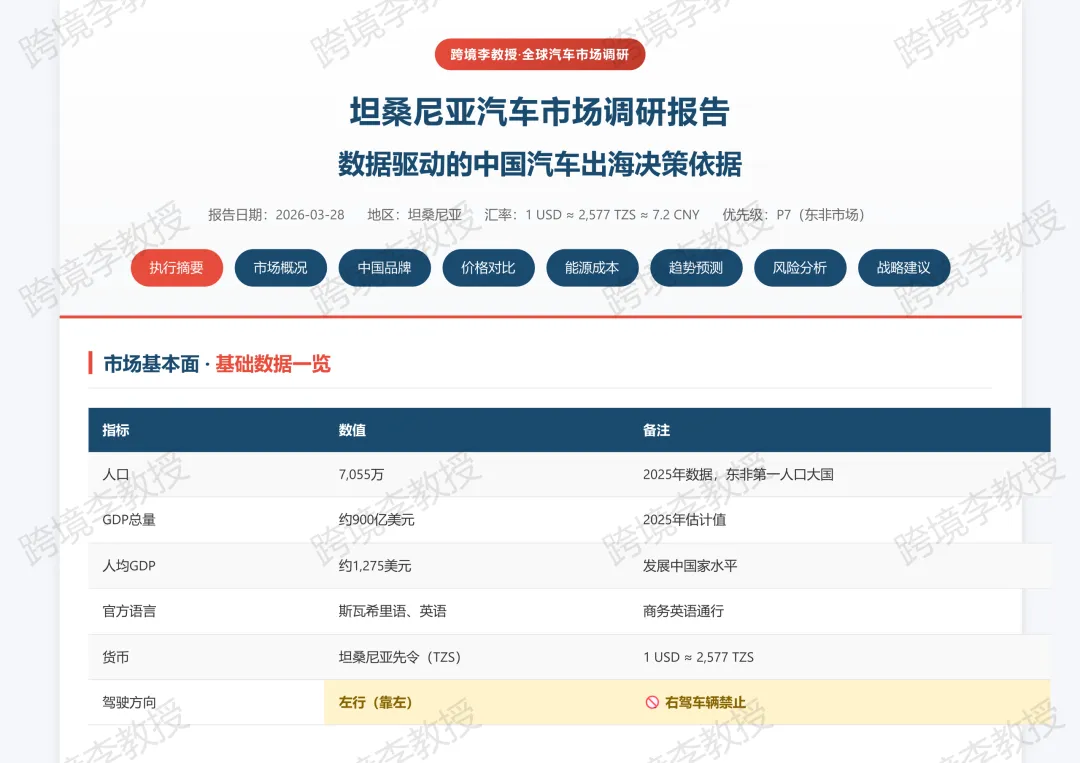Click the report date 2026-03-28
The height and width of the screenshot is (763, 1080).
(x=310, y=215)
